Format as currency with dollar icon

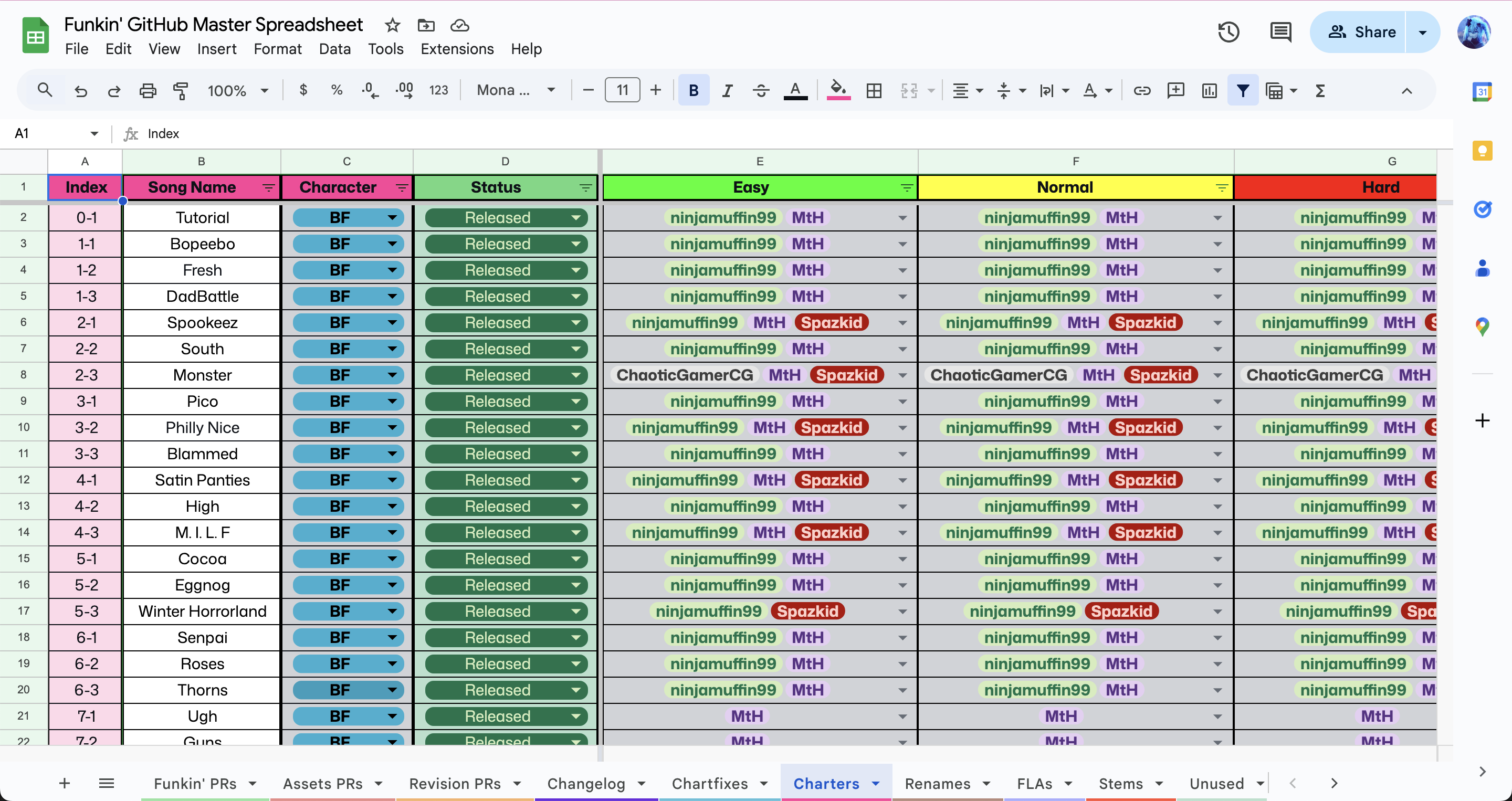pos(303,90)
